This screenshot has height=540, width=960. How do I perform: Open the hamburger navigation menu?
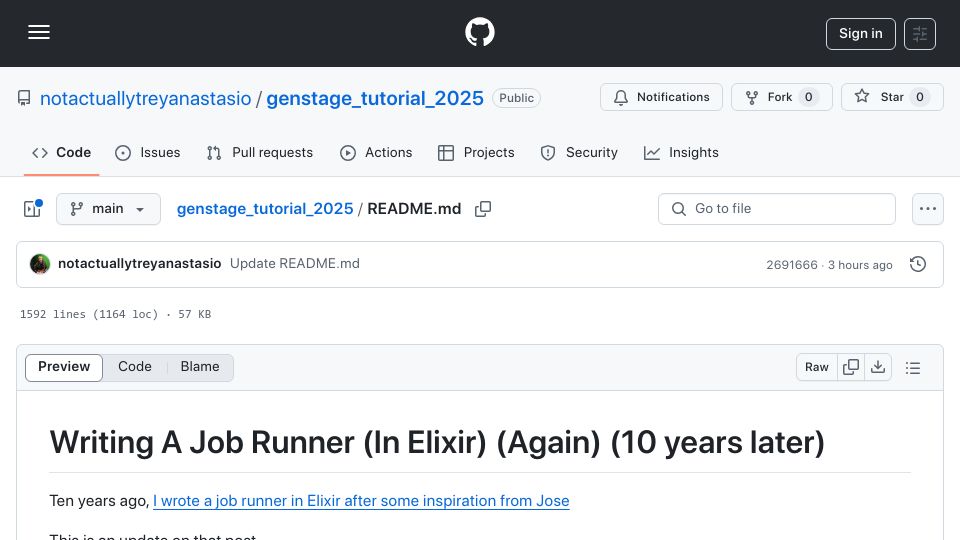39,32
